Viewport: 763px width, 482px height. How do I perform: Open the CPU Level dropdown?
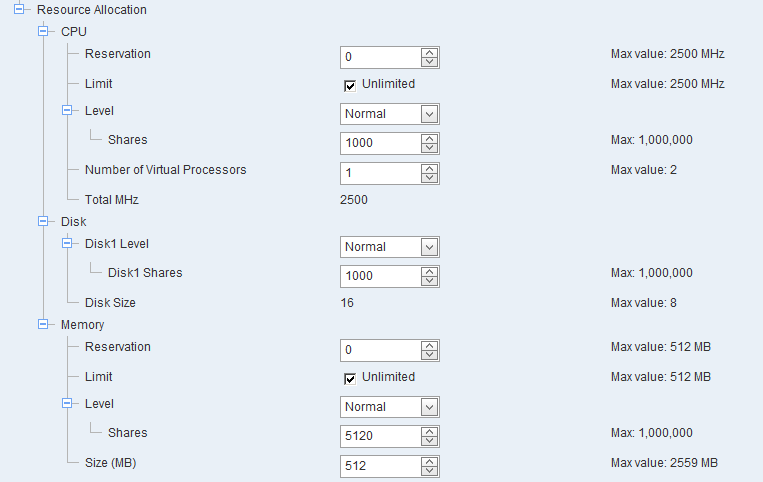point(430,114)
